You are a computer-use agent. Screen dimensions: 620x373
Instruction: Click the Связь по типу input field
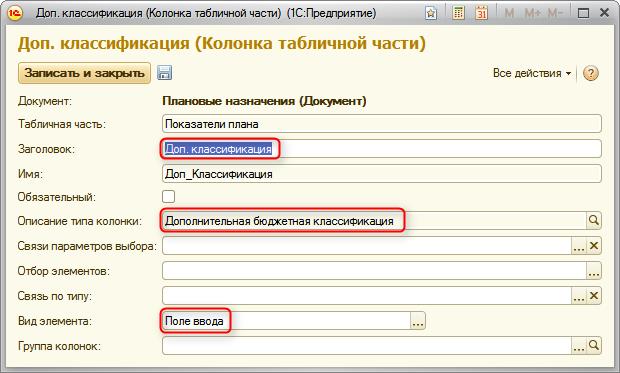(x=367, y=296)
